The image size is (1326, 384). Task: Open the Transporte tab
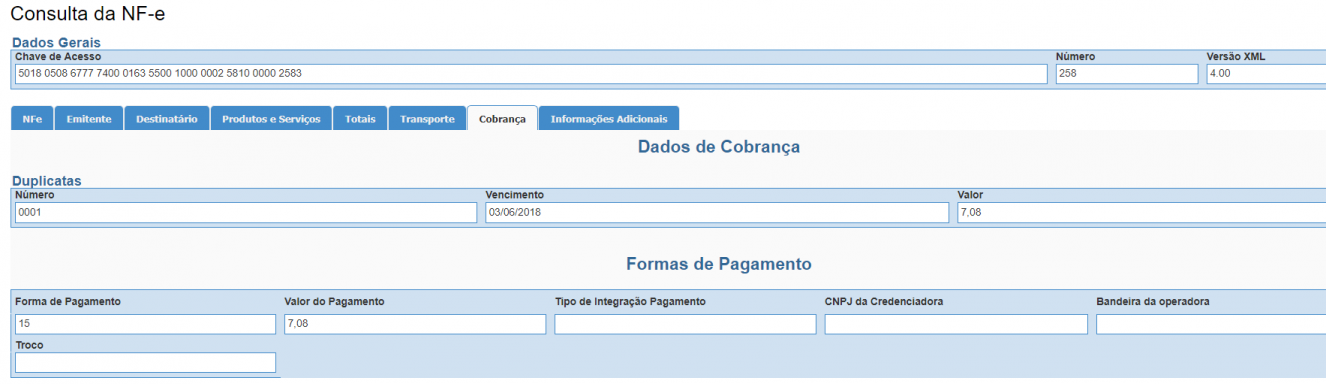pos(427,118)
